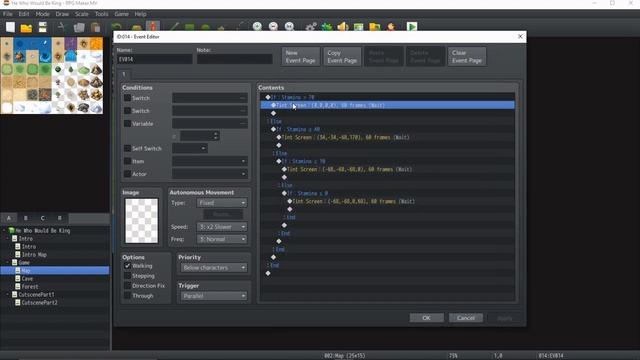Click the event Name input field

pyautogui.click(x=155, y=59)
